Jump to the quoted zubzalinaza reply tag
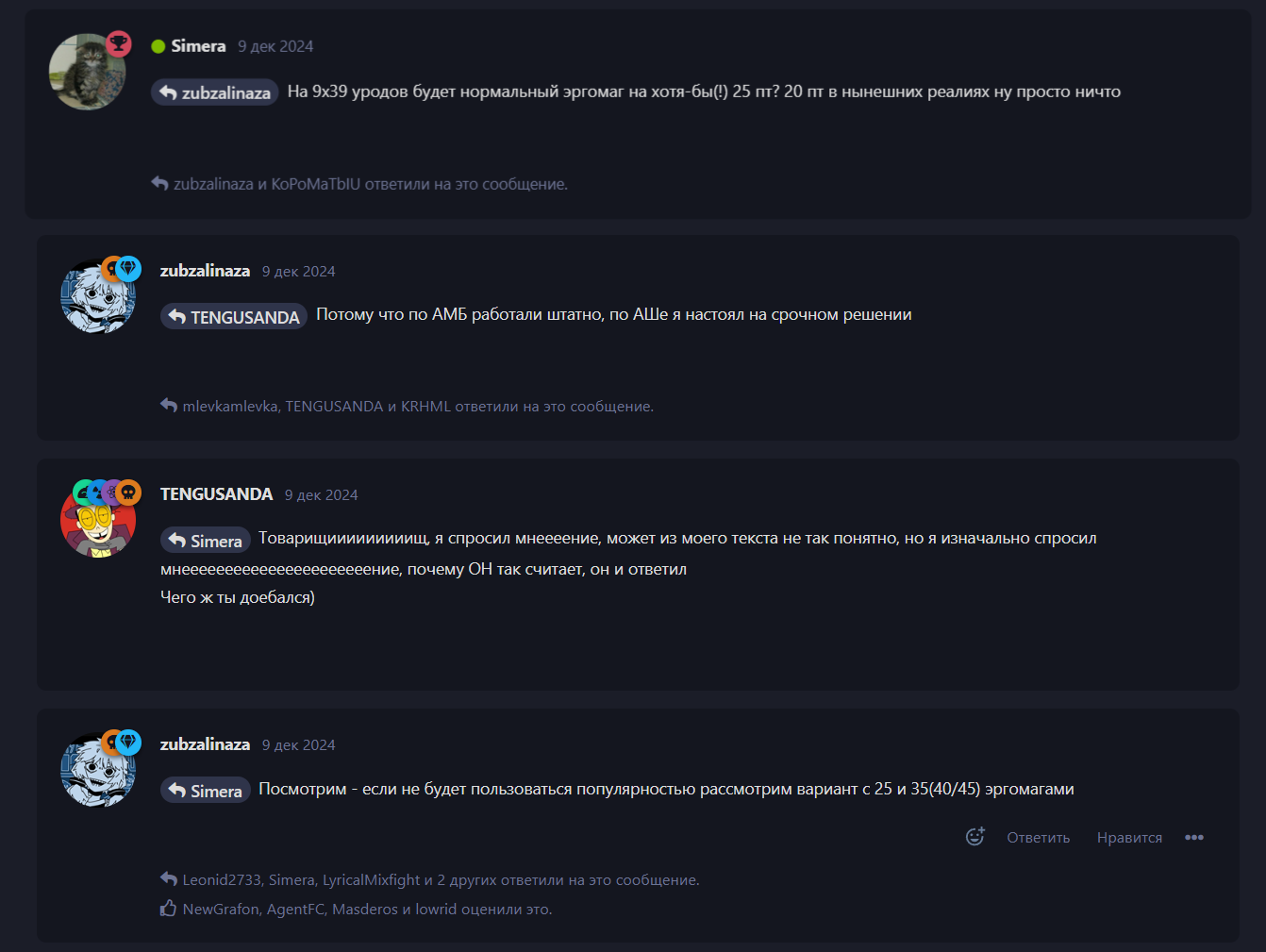The width and height of the screenshot is (1266, 952). [x=215, y=92]
